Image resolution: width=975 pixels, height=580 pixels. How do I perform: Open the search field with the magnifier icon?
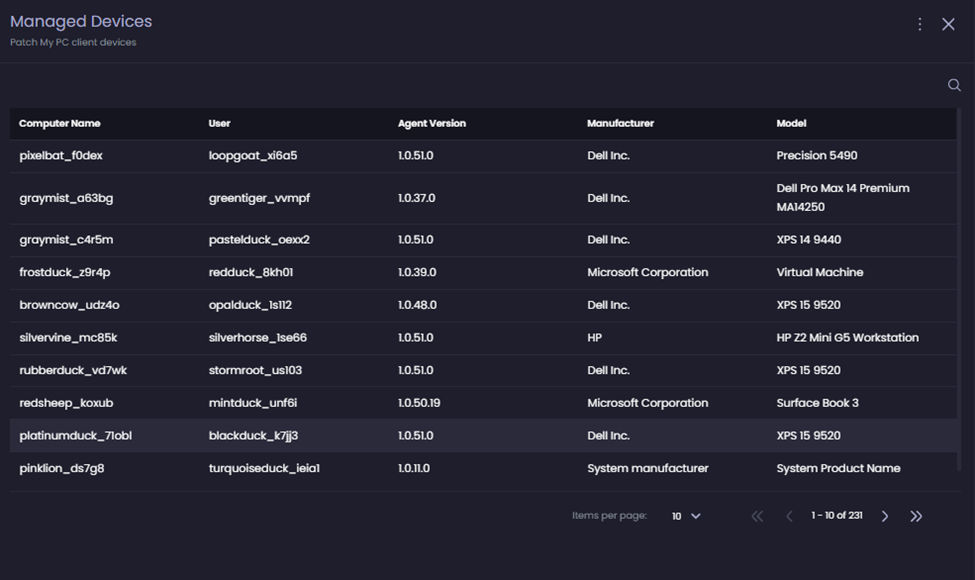[953, 85]
